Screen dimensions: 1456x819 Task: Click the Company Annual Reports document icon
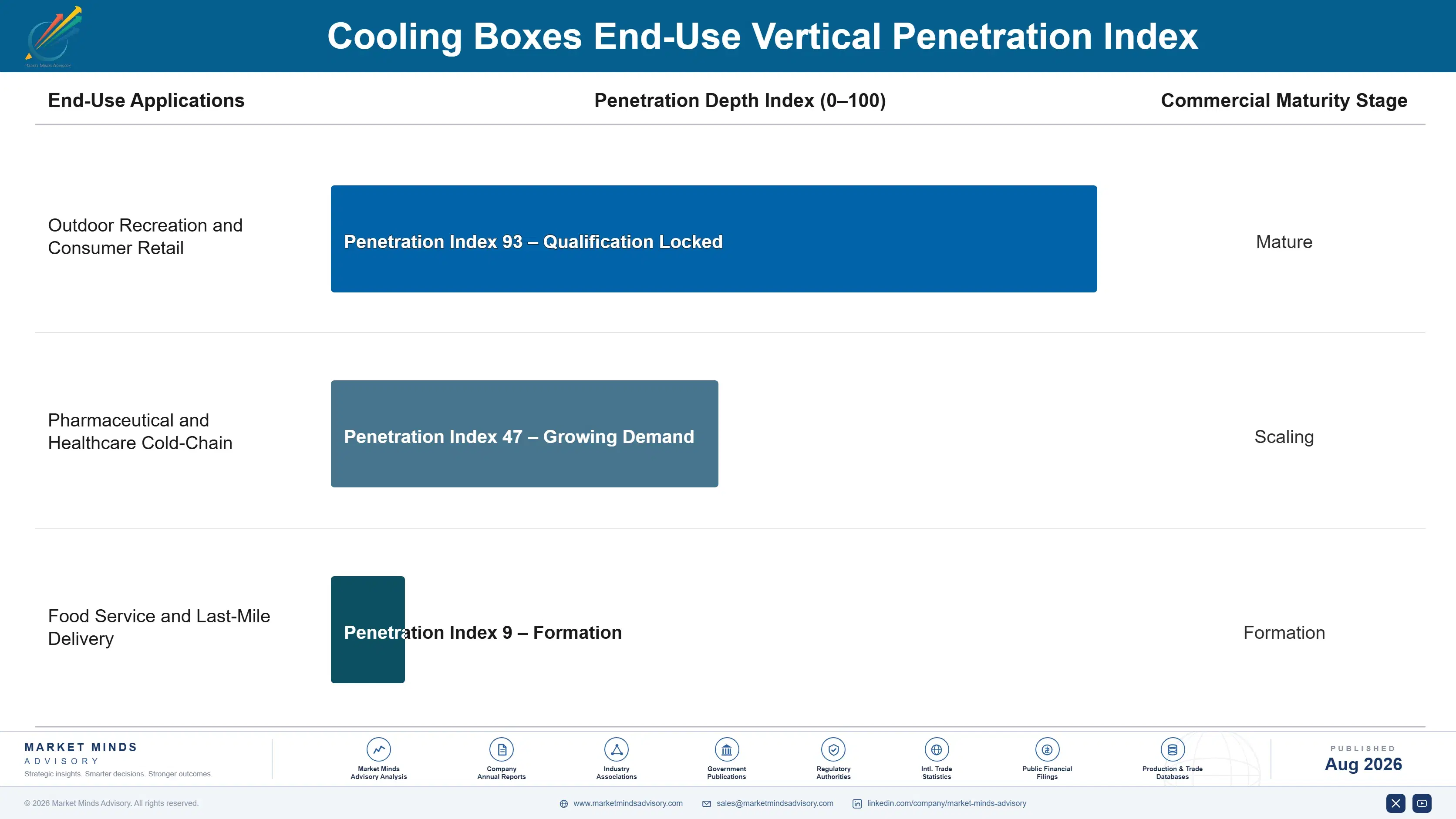click(x=501, y=749)
